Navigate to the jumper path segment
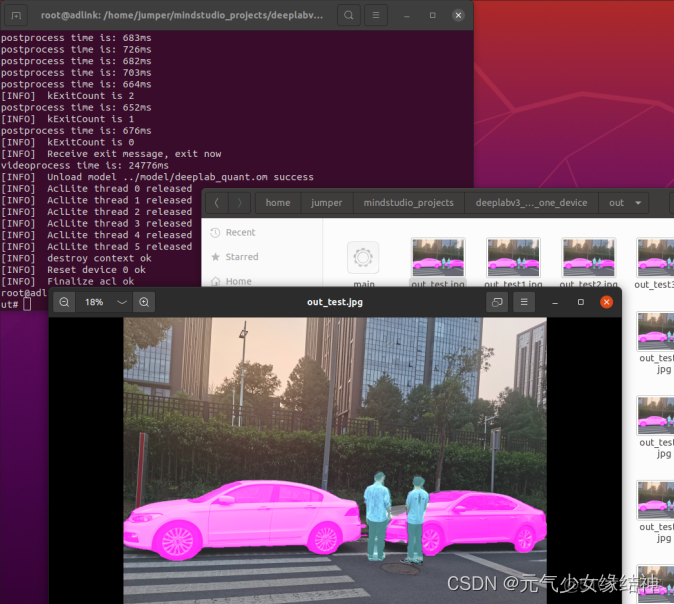Screen dimensions: 674x604 [327, 203]
